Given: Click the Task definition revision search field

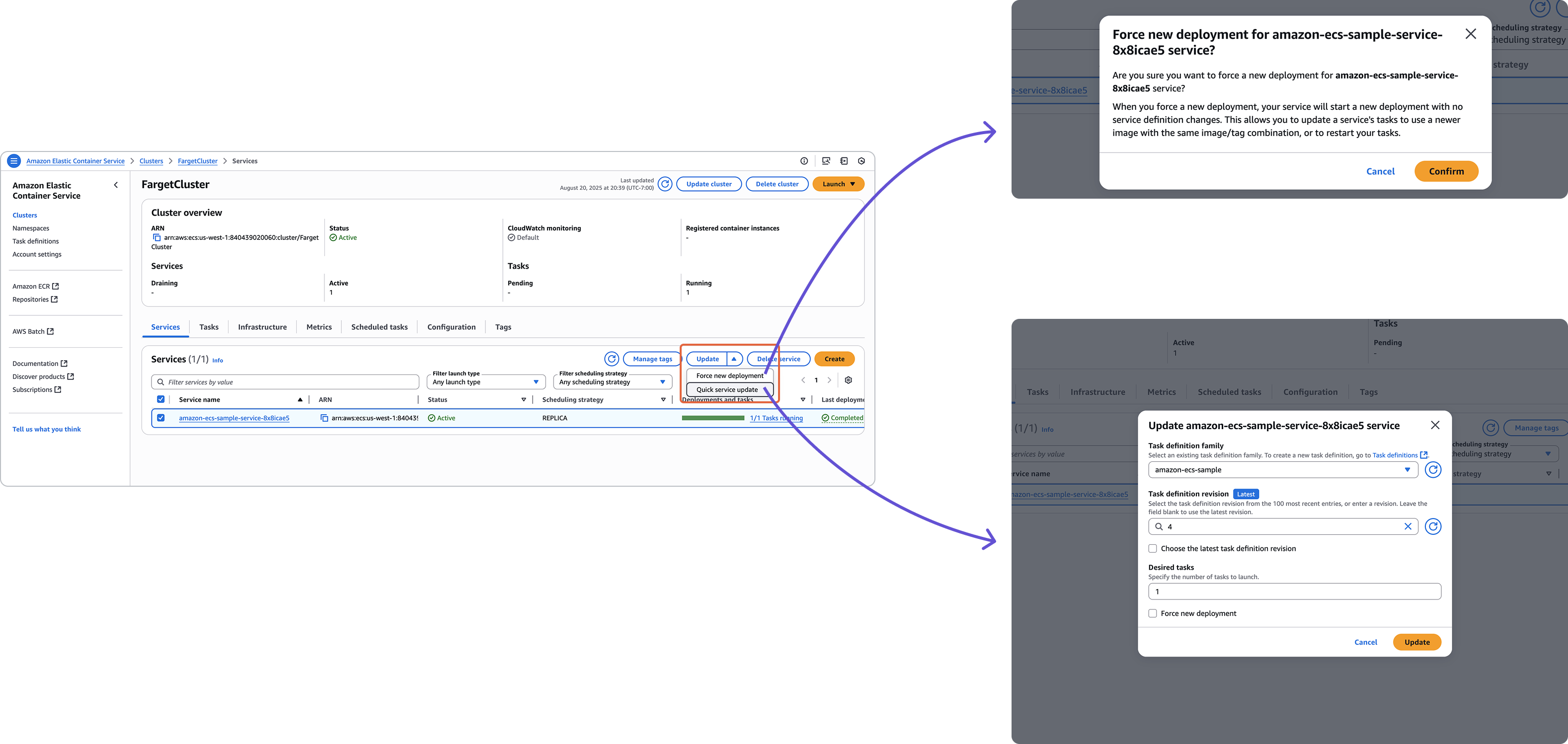Looking at the screenshot, I should click(1282, 526).
